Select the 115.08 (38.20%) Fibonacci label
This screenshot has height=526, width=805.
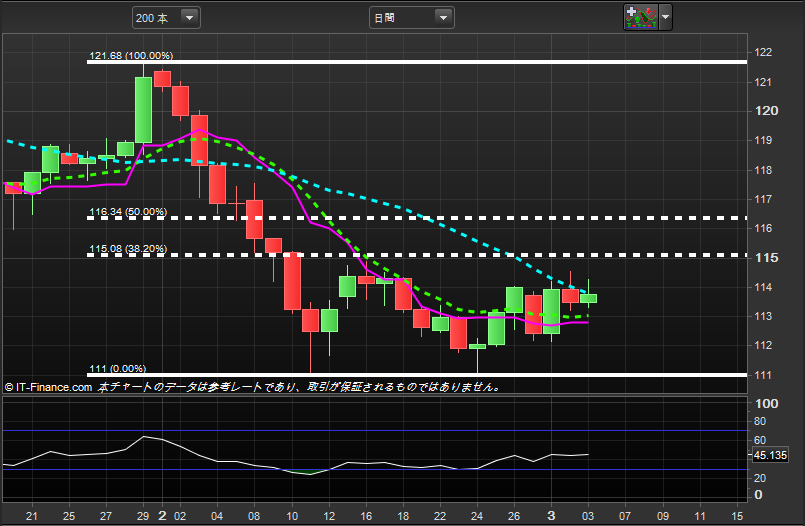(128, 249)
